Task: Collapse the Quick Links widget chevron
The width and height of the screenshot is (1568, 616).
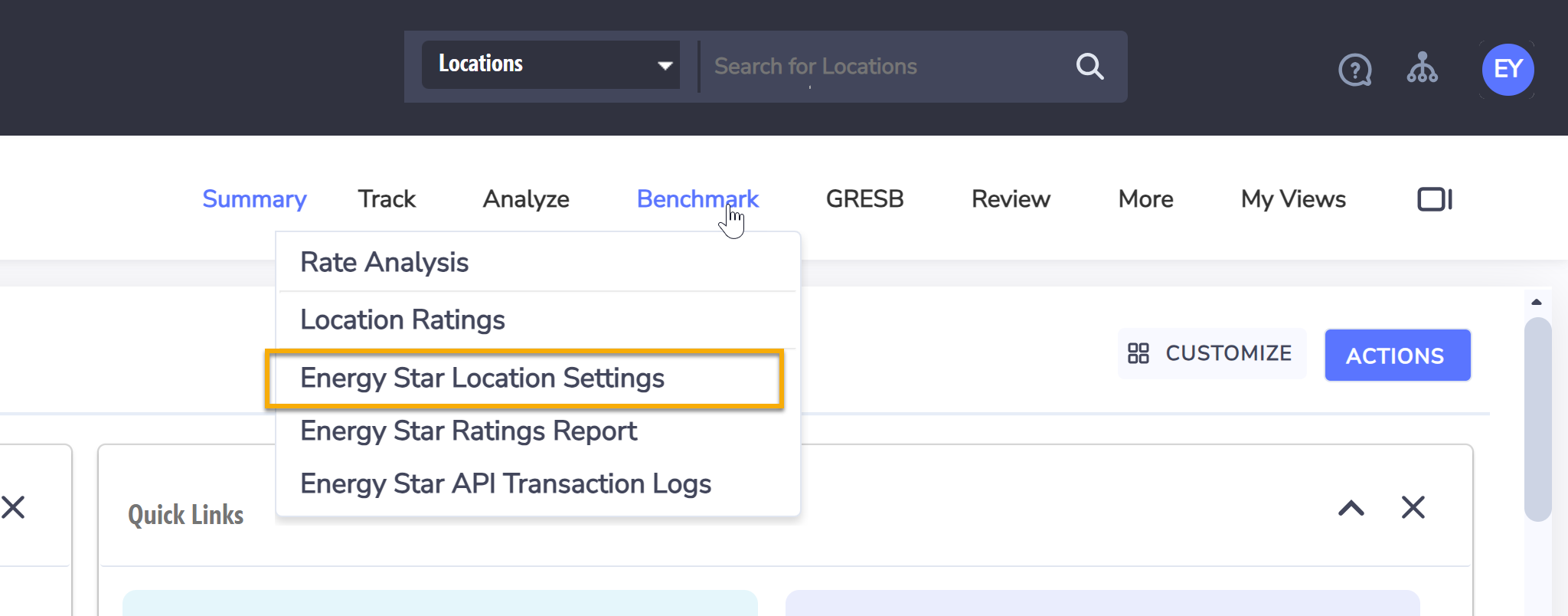Action: click(x=1351, y=507)
